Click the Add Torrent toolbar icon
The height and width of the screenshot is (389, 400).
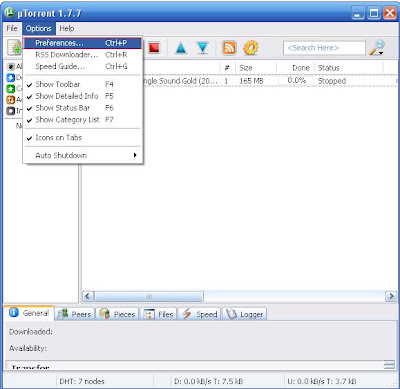tap(15, 48)
